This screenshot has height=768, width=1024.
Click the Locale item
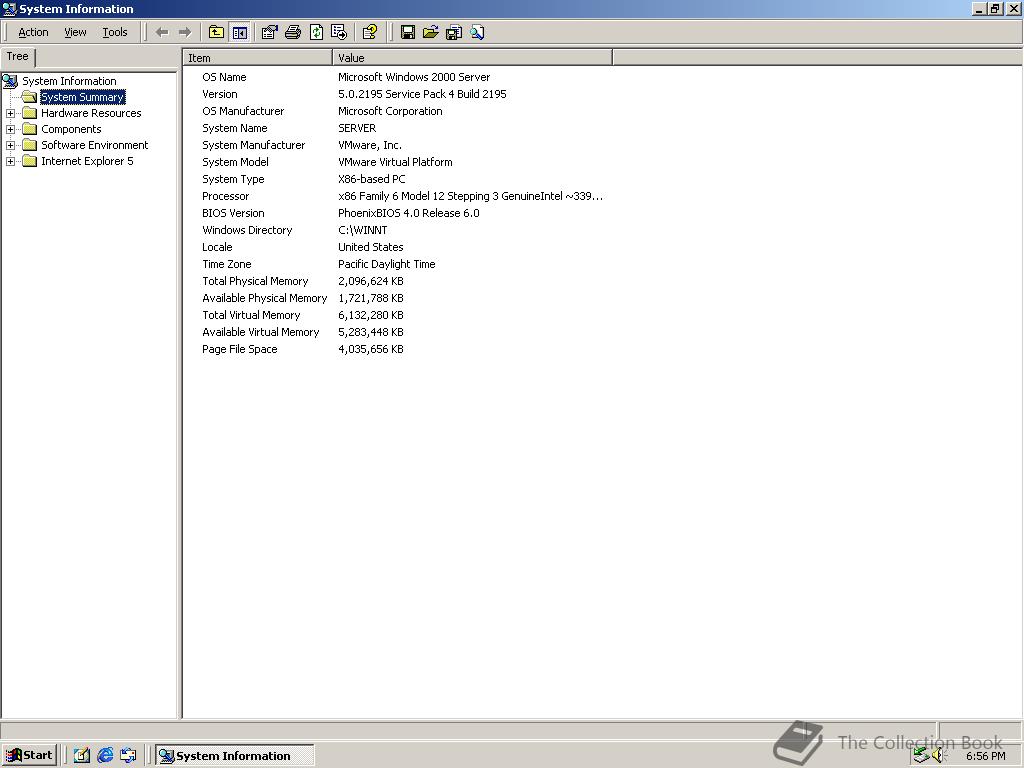tap(217, 247)
